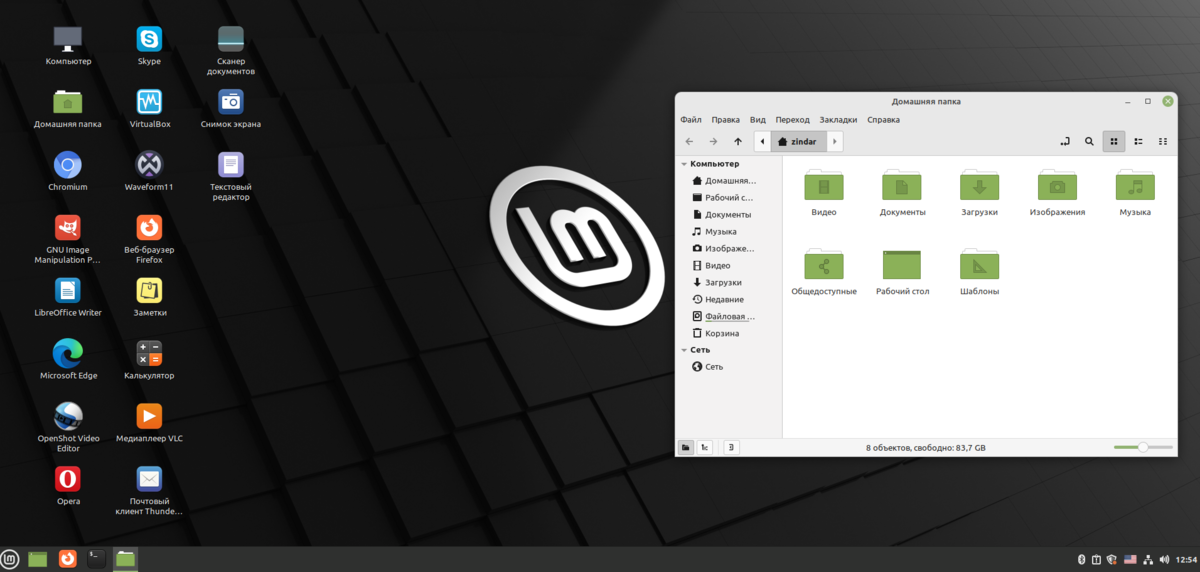Click the search magnifier in file manager
The image size is (1200, 572).
[x=1090, y=142]
